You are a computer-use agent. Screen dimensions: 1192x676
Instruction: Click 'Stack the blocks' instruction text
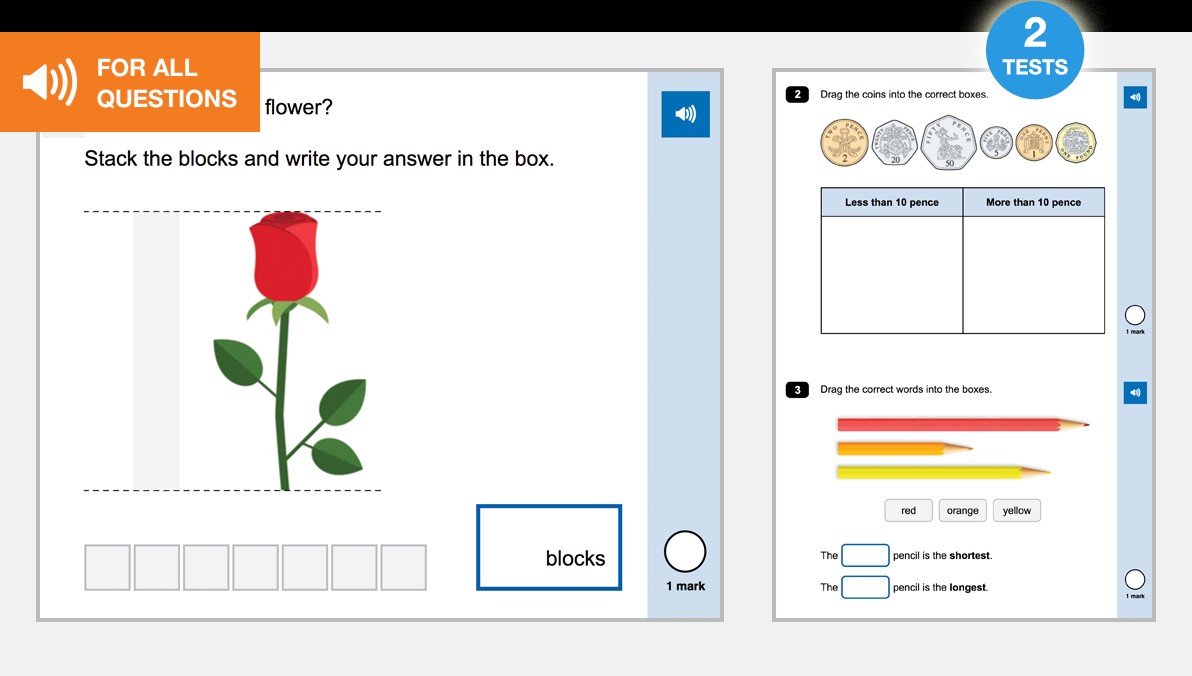pyautogui.click(x=319, y=159)
